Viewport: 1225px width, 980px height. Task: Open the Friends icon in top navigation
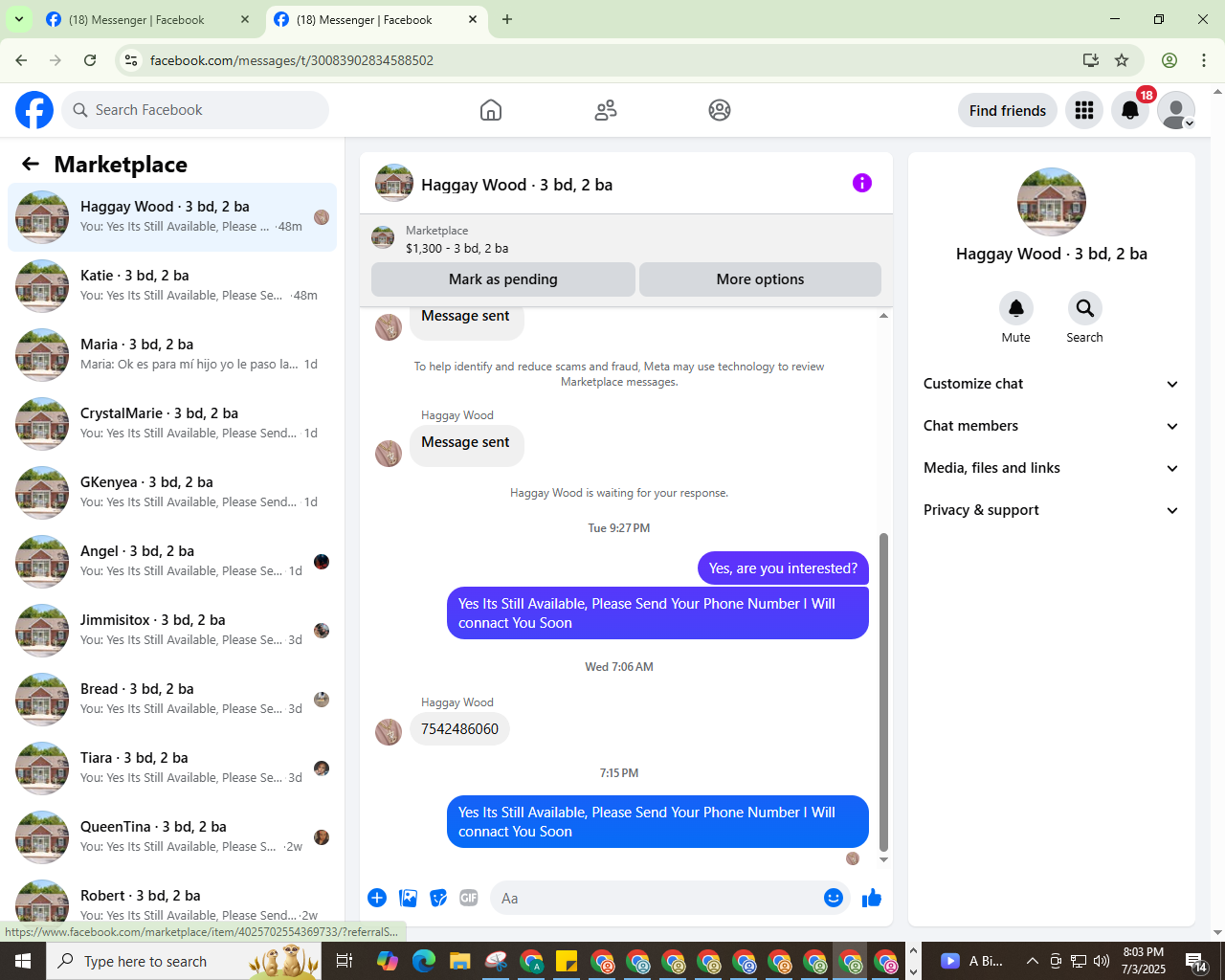click(606, 110)
